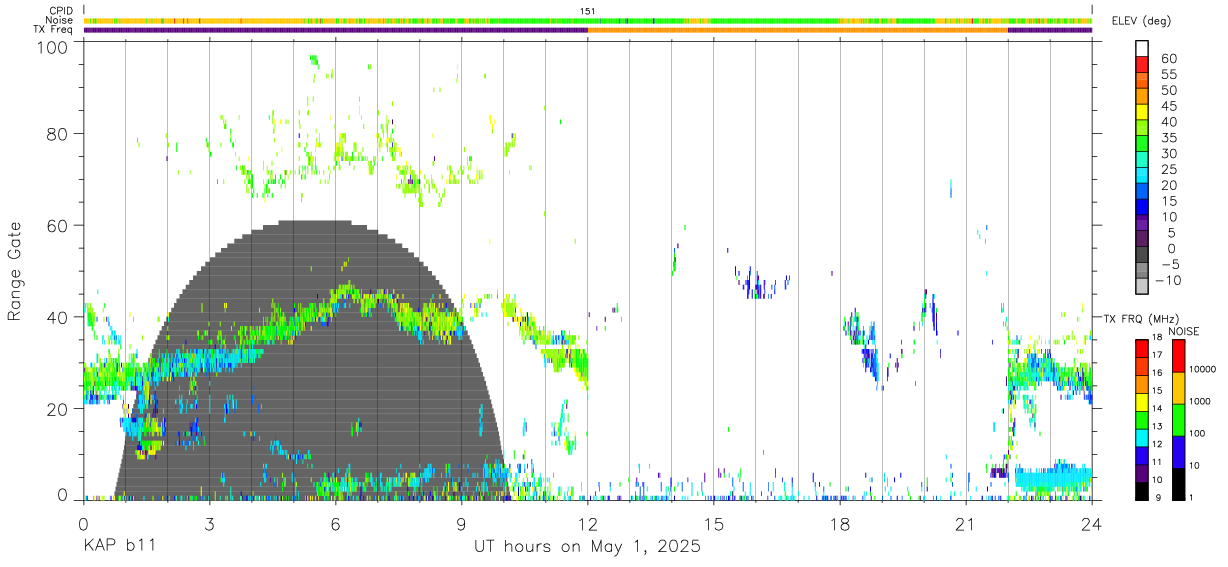Click the '9' hour tick on UT axis
This screenshot has width=1228, height=567.
click(461, 524)
